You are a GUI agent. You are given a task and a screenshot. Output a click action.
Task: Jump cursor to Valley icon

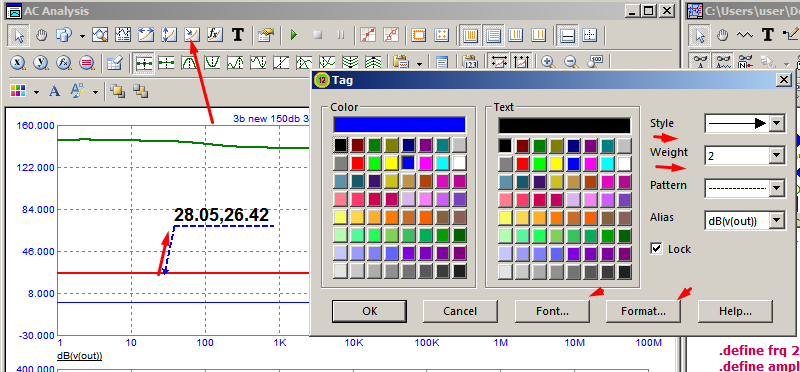point(212,63)
